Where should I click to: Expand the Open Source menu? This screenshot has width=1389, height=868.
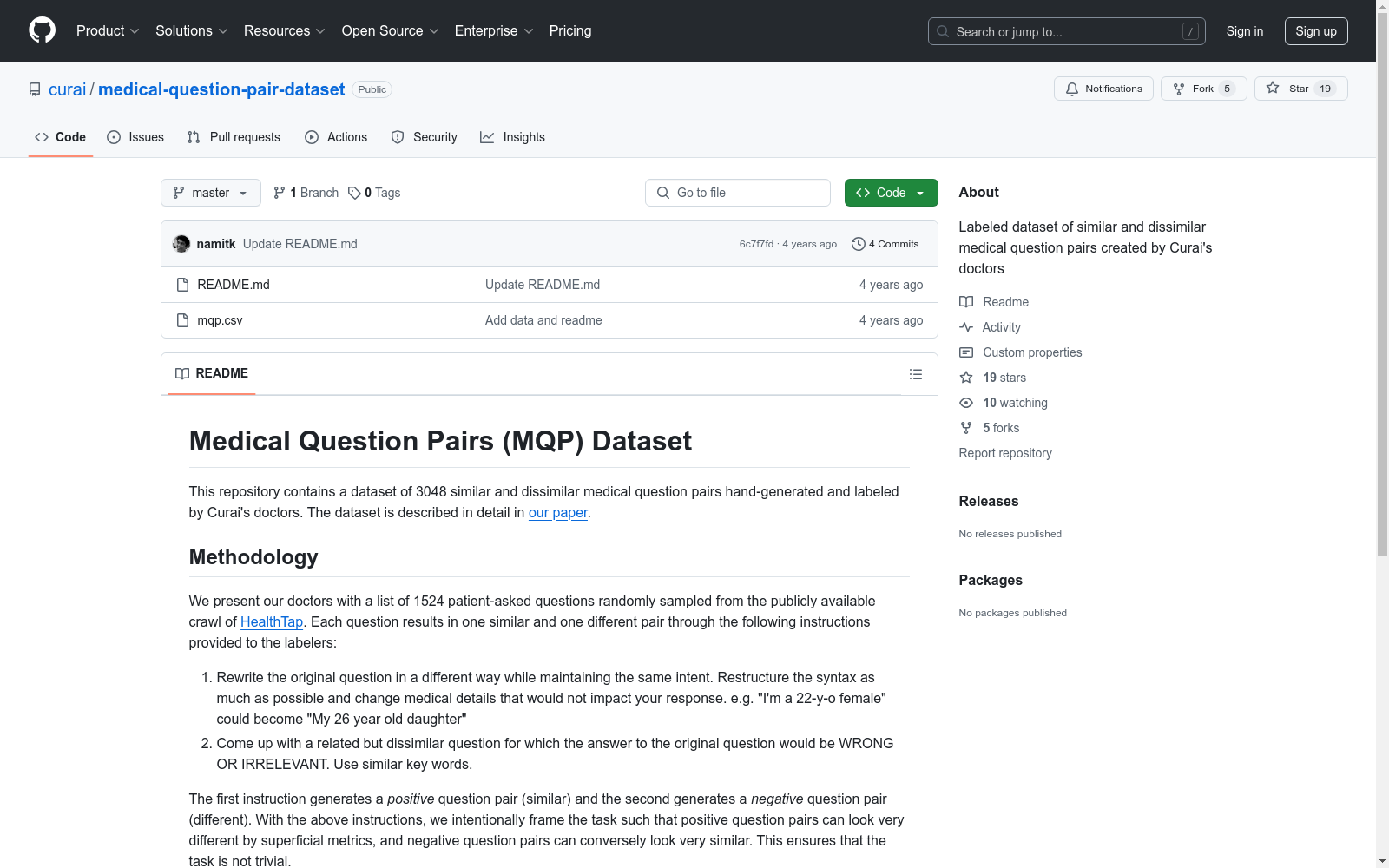pos(391,30)
